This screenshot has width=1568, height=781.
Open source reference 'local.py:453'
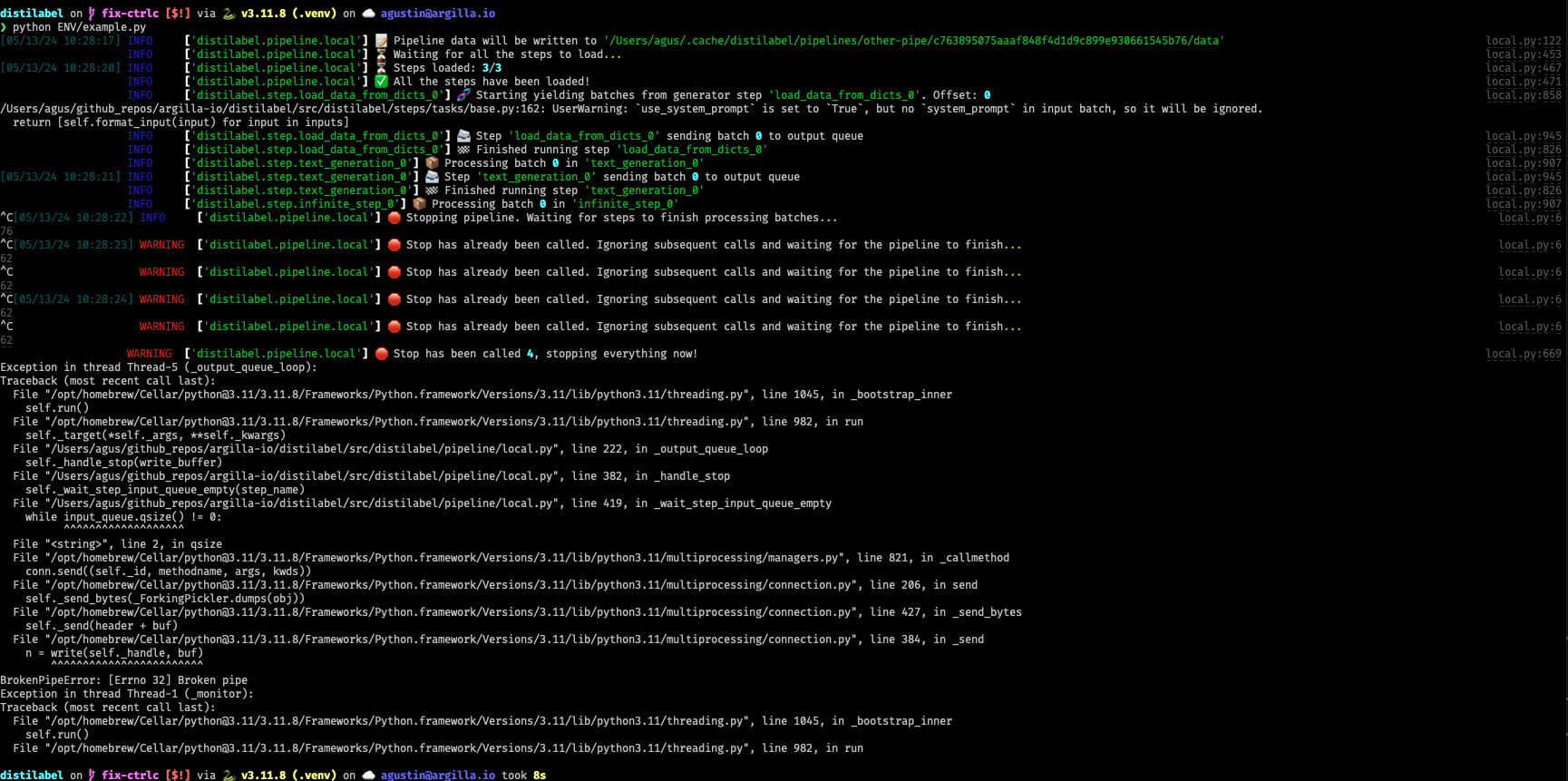point(1524,54)
